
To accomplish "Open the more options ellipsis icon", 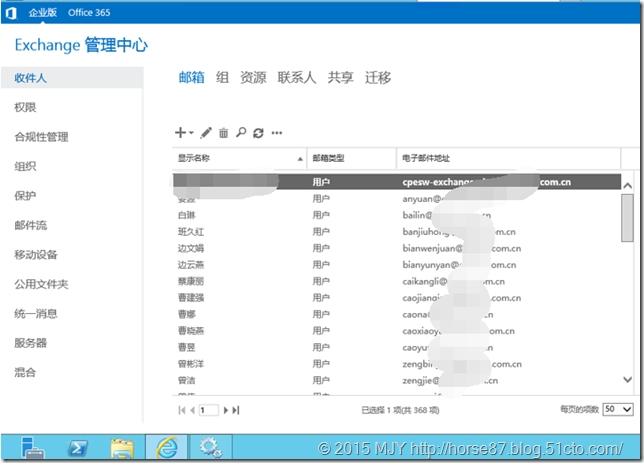I will [277, 132].
